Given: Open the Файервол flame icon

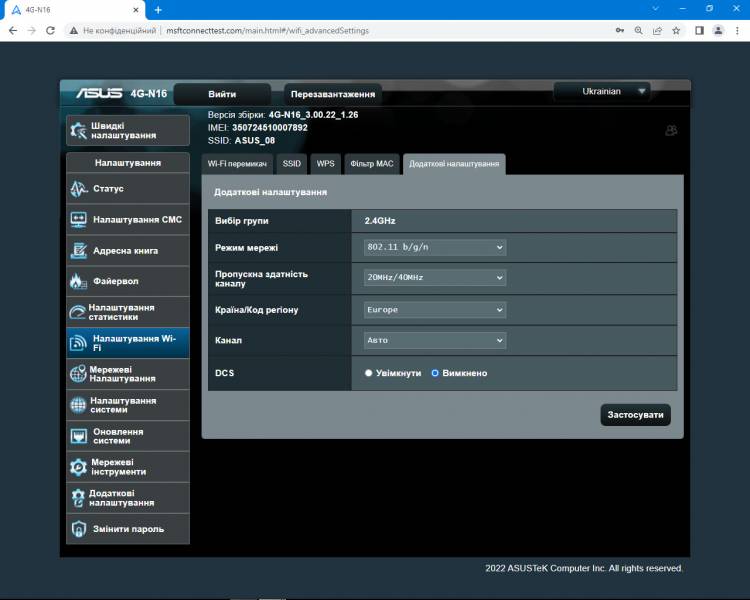Looking at the screenshot, I should point(78,281).
